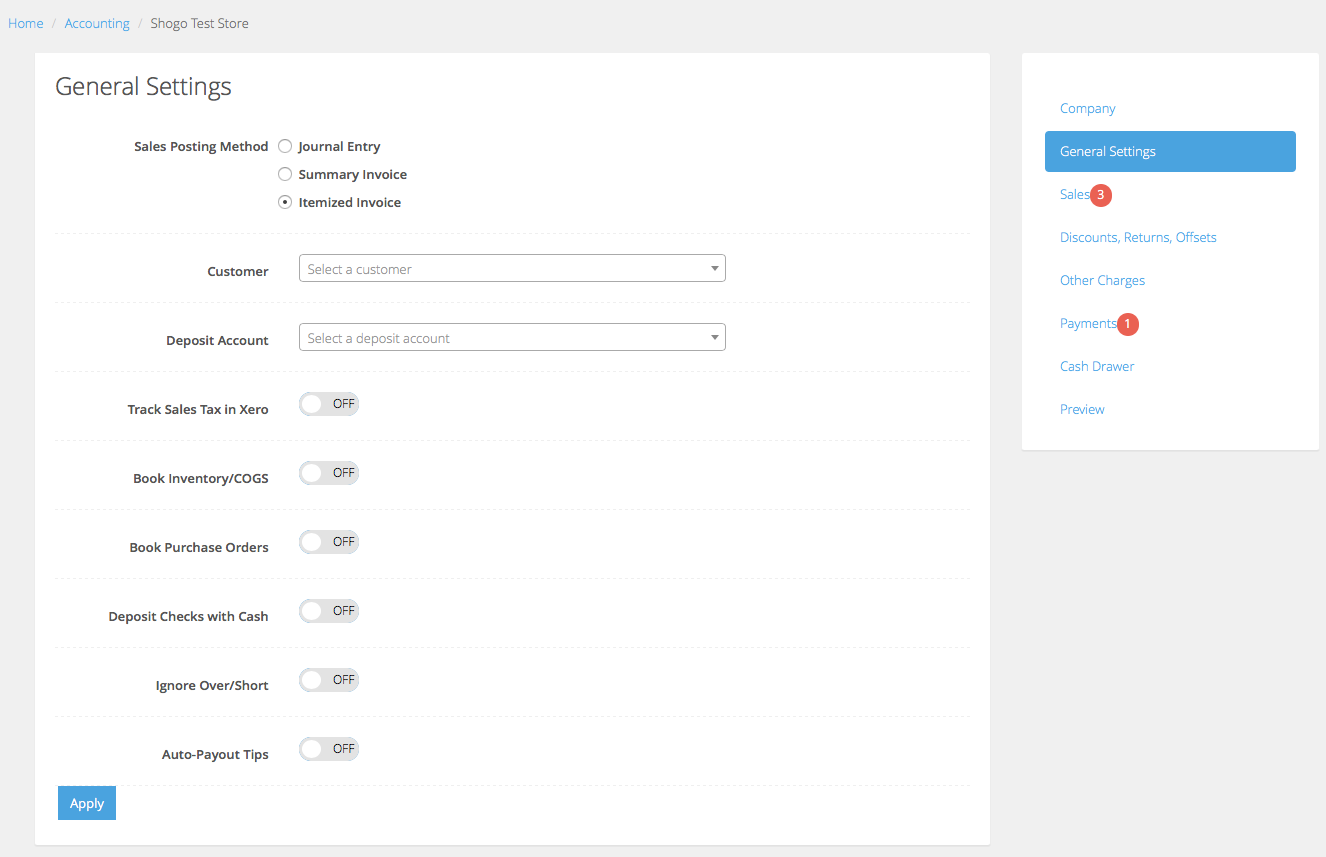Open the Cash Drawer section
1326x857 pixels.
click(1097, 366)
